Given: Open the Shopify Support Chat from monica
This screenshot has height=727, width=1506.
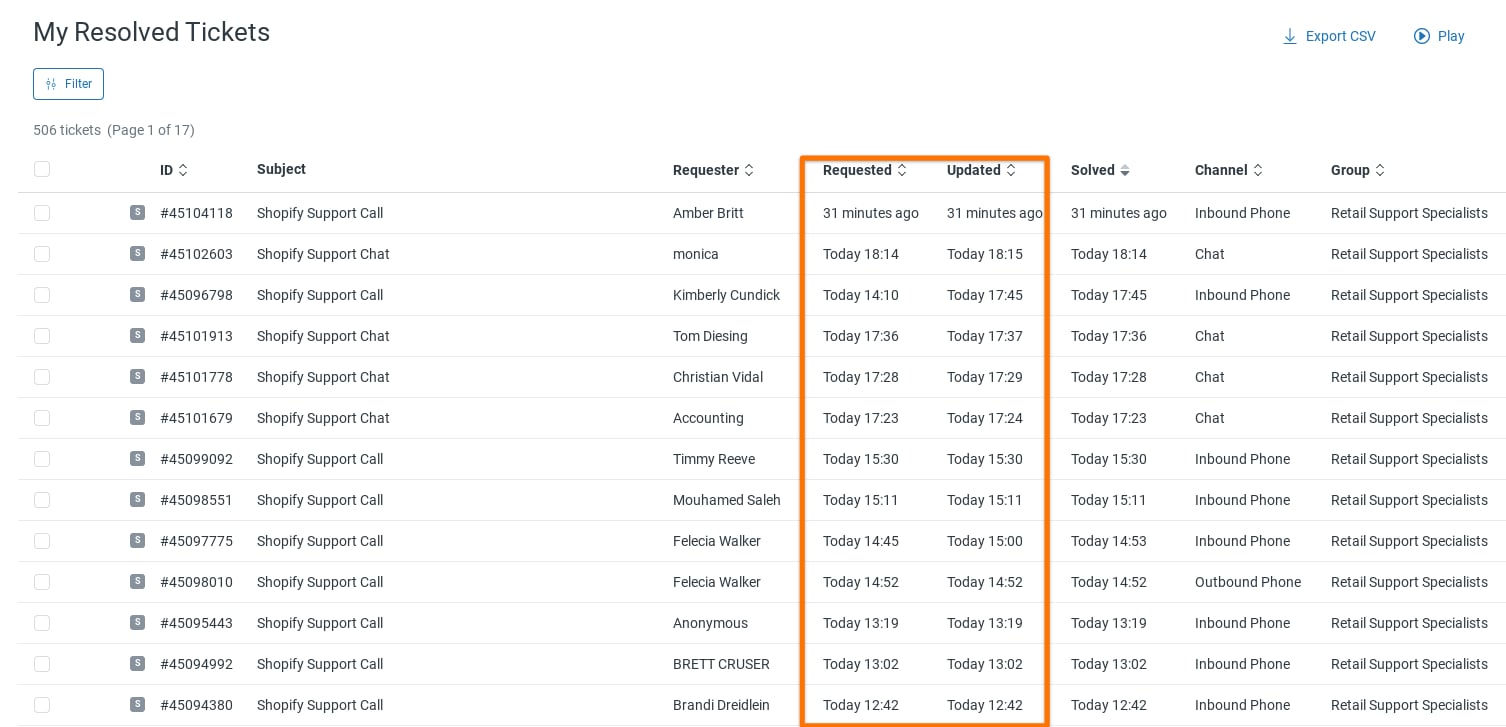Looking at the screenshot, I should 323,254.
